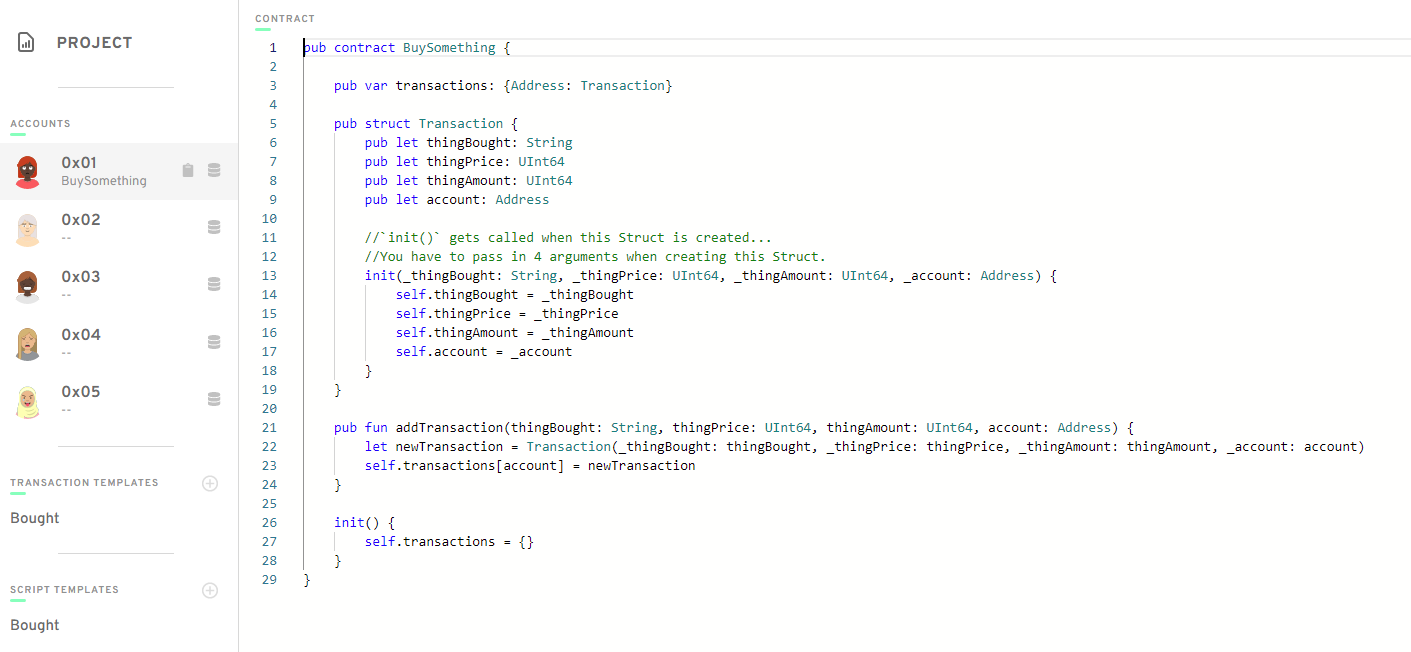The width and height of the screenshot is (1411, 652).
Task: Select account 0x05
Action: click(119, 401)
